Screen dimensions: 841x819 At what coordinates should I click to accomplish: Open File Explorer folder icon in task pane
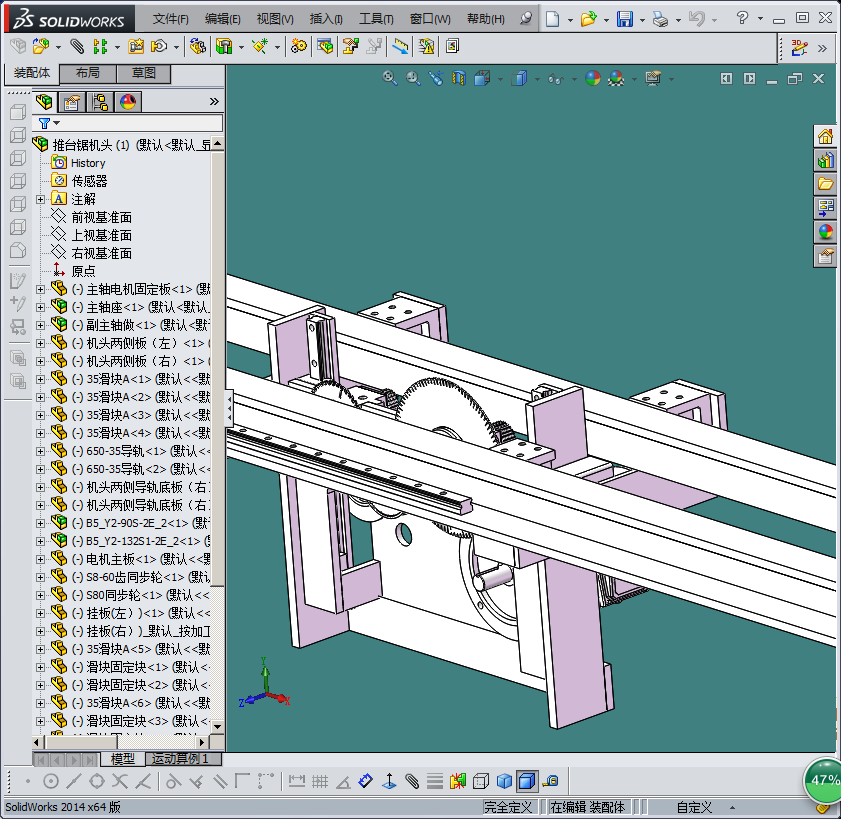pos(825,184)
